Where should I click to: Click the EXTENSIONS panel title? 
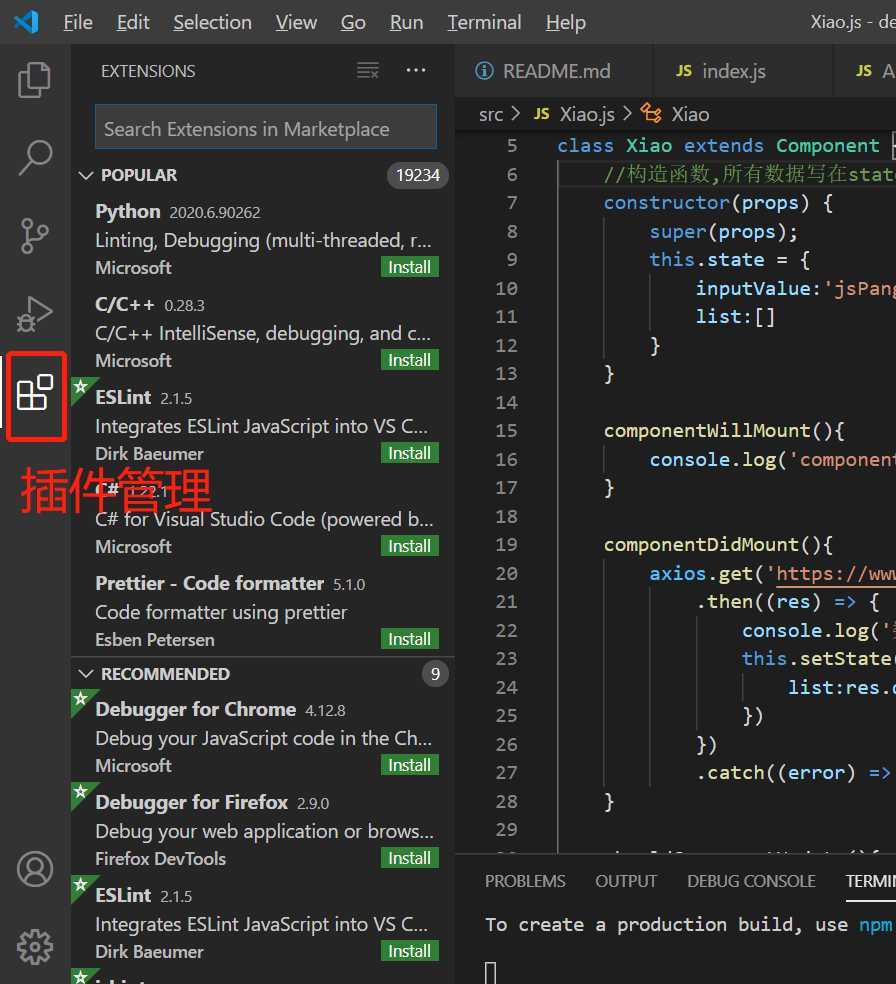(x=148, y=71)
